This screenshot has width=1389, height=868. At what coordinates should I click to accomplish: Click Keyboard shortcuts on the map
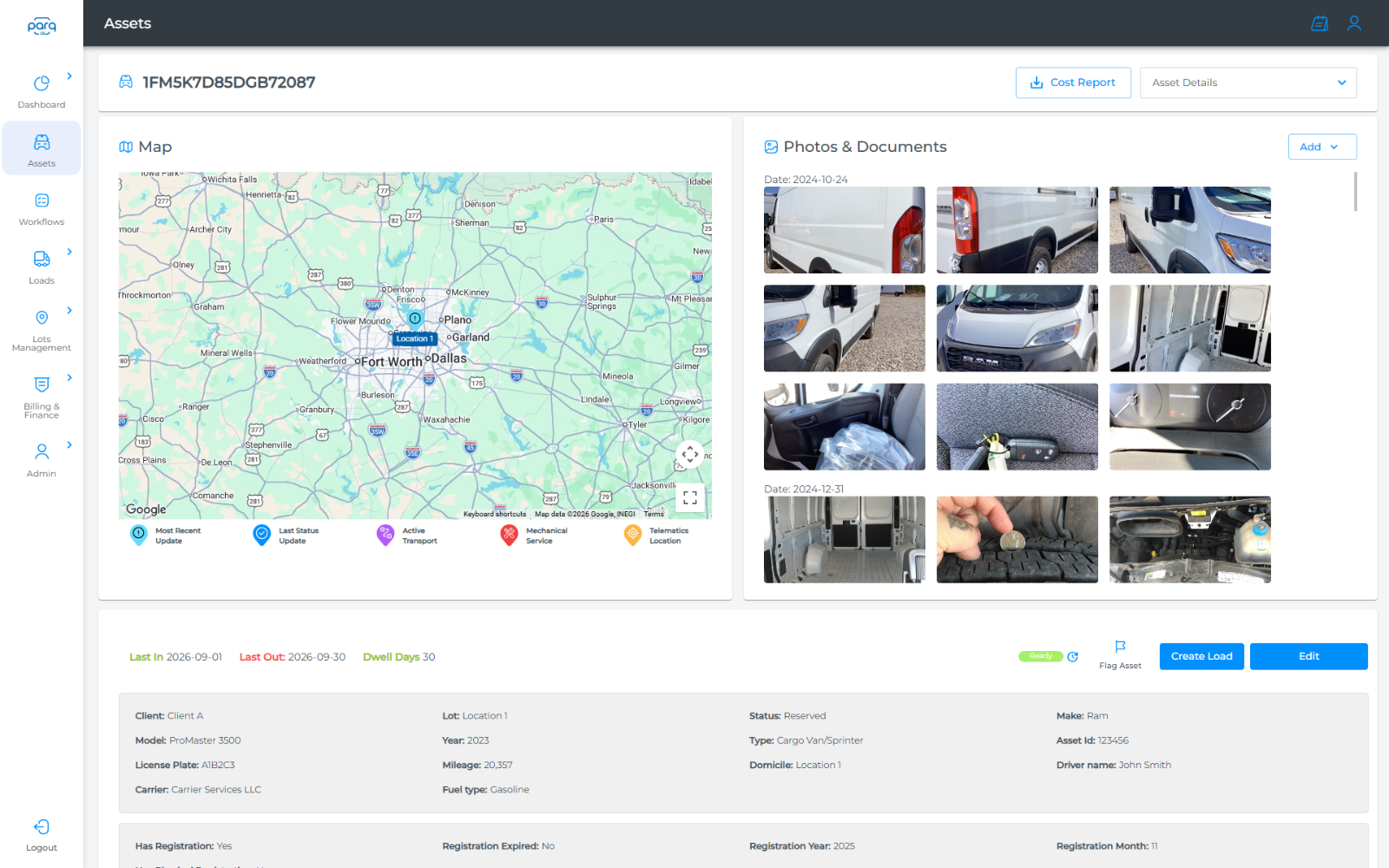pyautogui.click(x=495, y=514)
